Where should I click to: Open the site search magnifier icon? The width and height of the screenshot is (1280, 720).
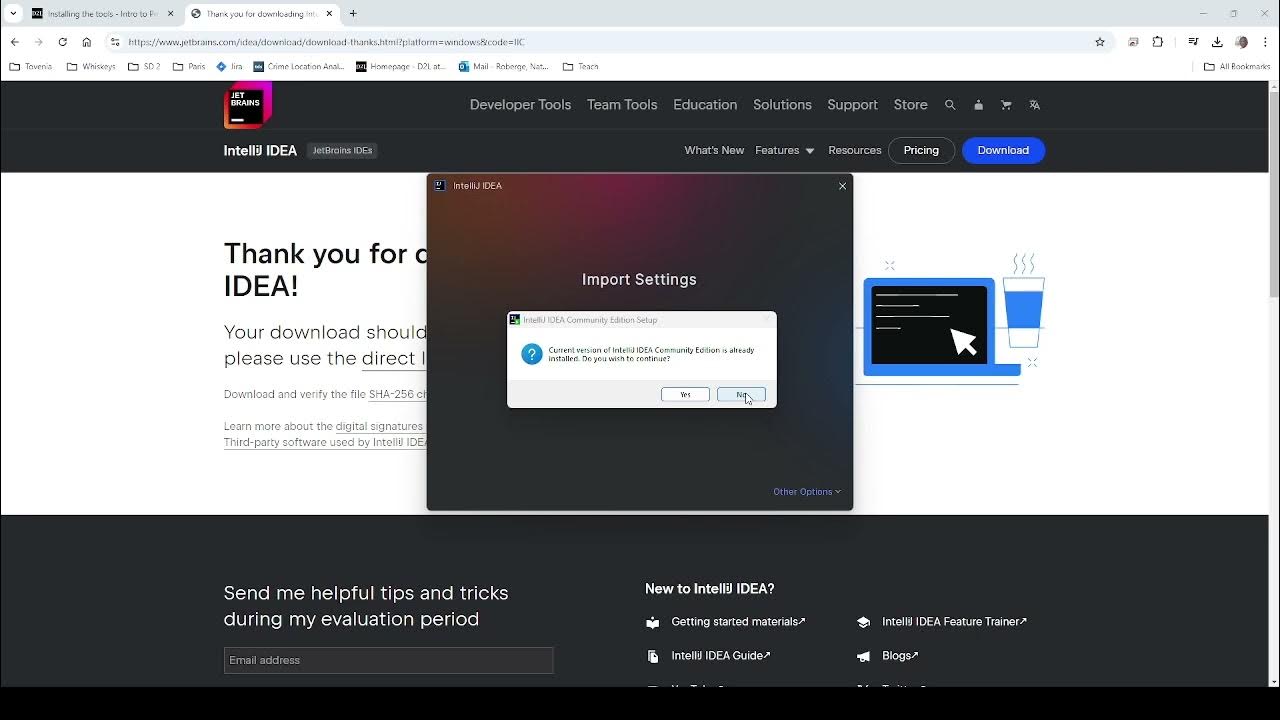click(950, 105)
